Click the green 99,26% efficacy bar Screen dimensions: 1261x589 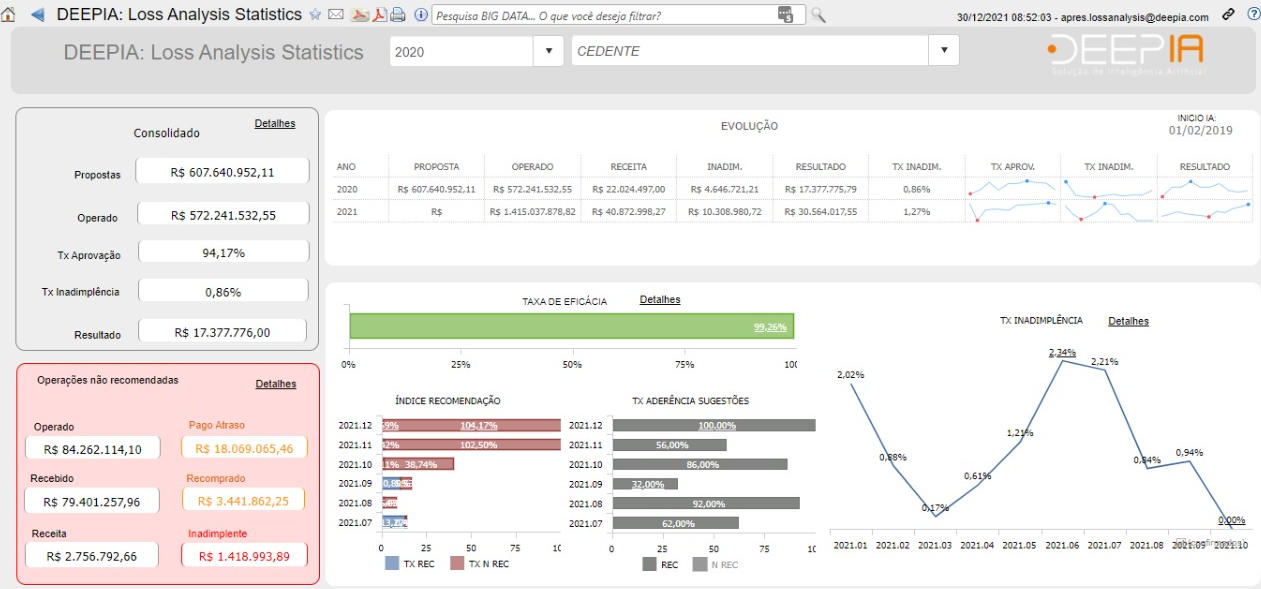(x=570, y=327)
